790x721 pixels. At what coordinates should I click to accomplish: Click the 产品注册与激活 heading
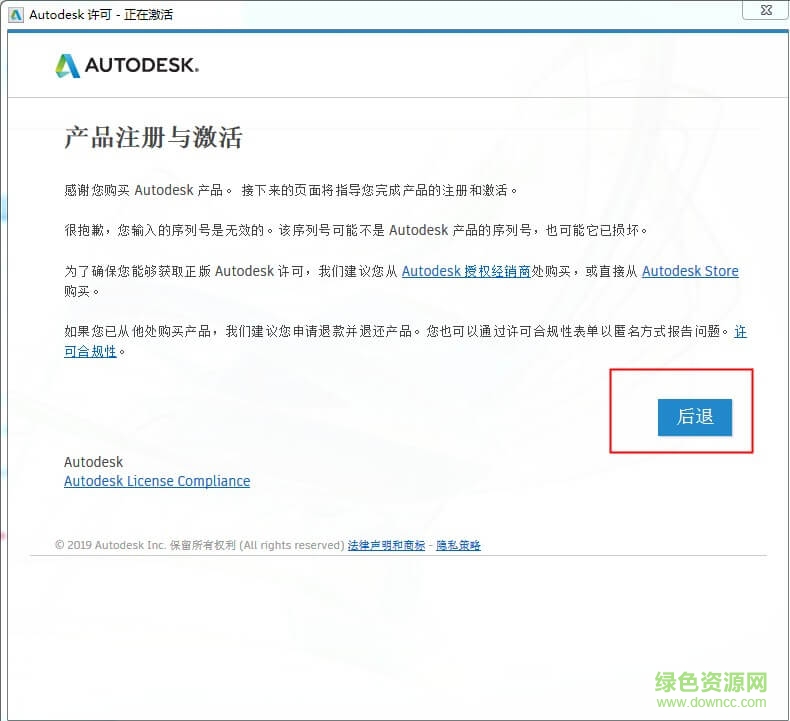[x=153, y=137]
